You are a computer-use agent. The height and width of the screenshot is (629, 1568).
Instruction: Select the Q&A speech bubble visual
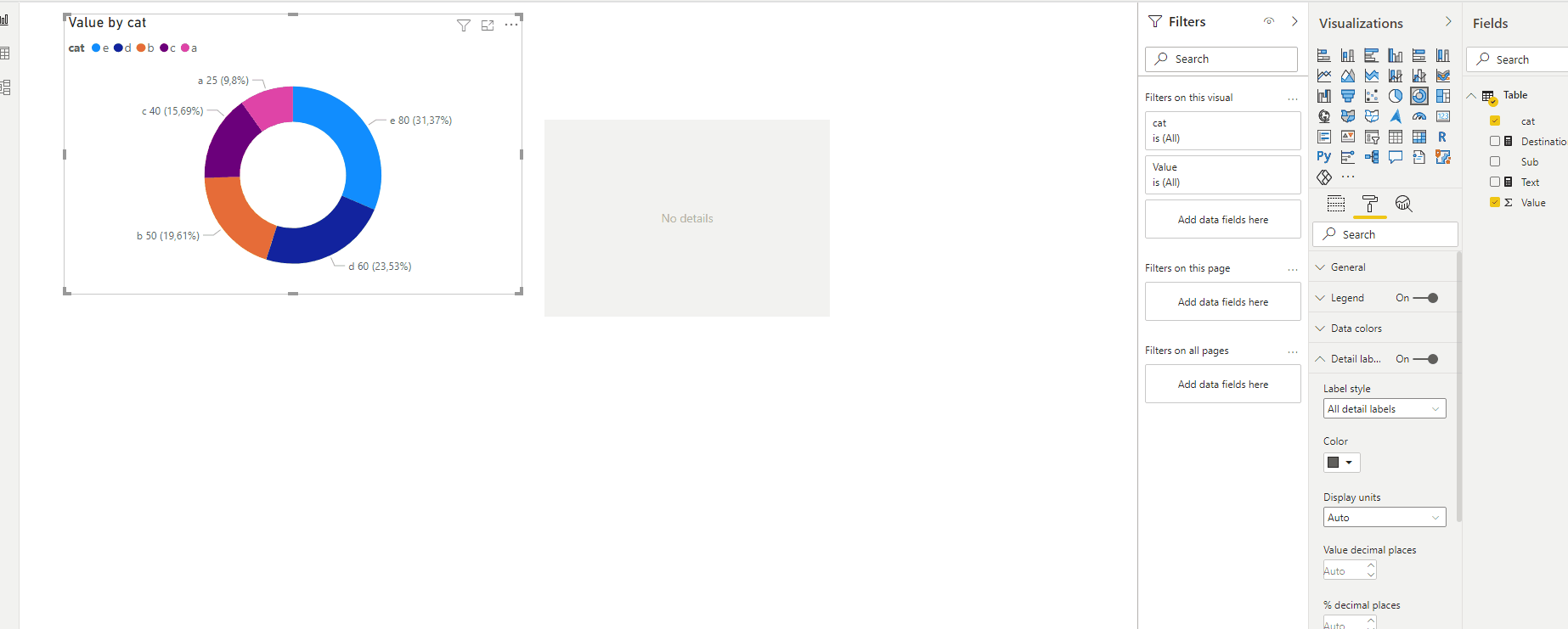coord(1396,157)
